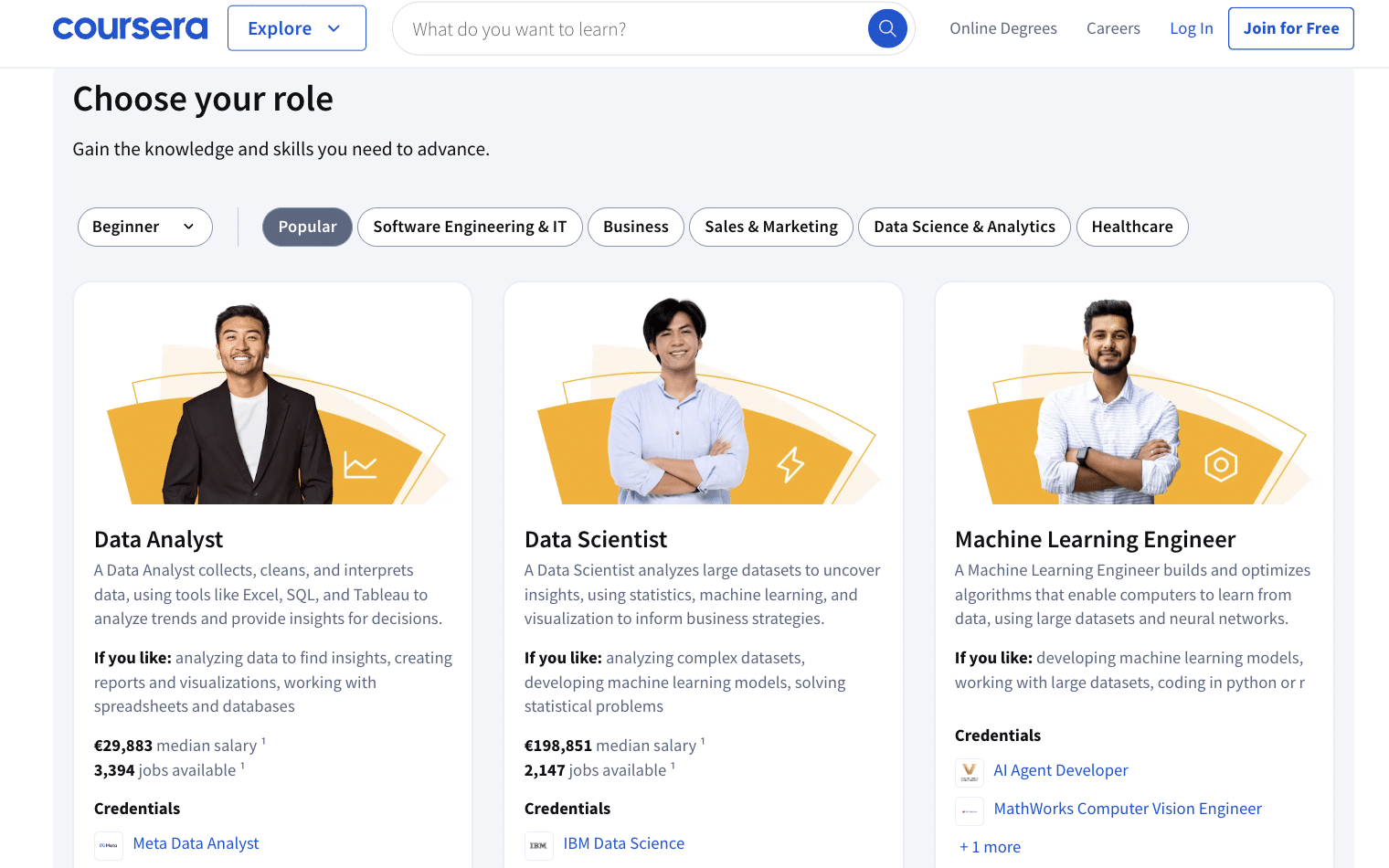Switch to the Data Science & Analytics category
The height and width of the screenshot is (868, 1389).
964,227
